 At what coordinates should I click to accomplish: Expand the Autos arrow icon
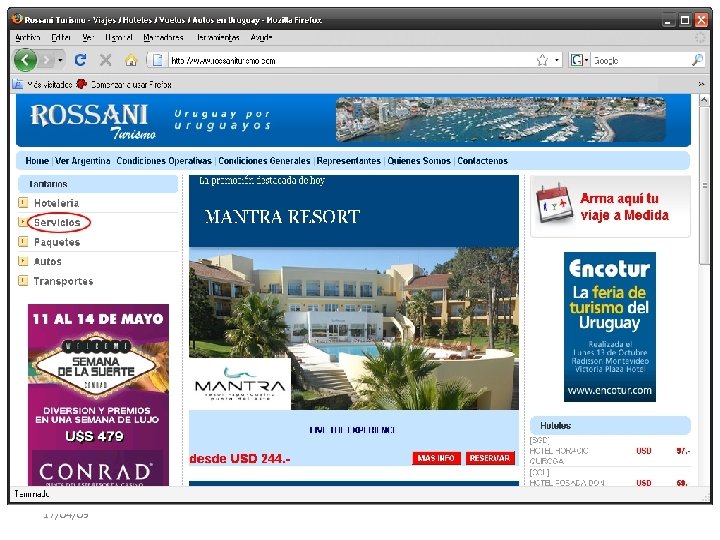pos(23,261)
